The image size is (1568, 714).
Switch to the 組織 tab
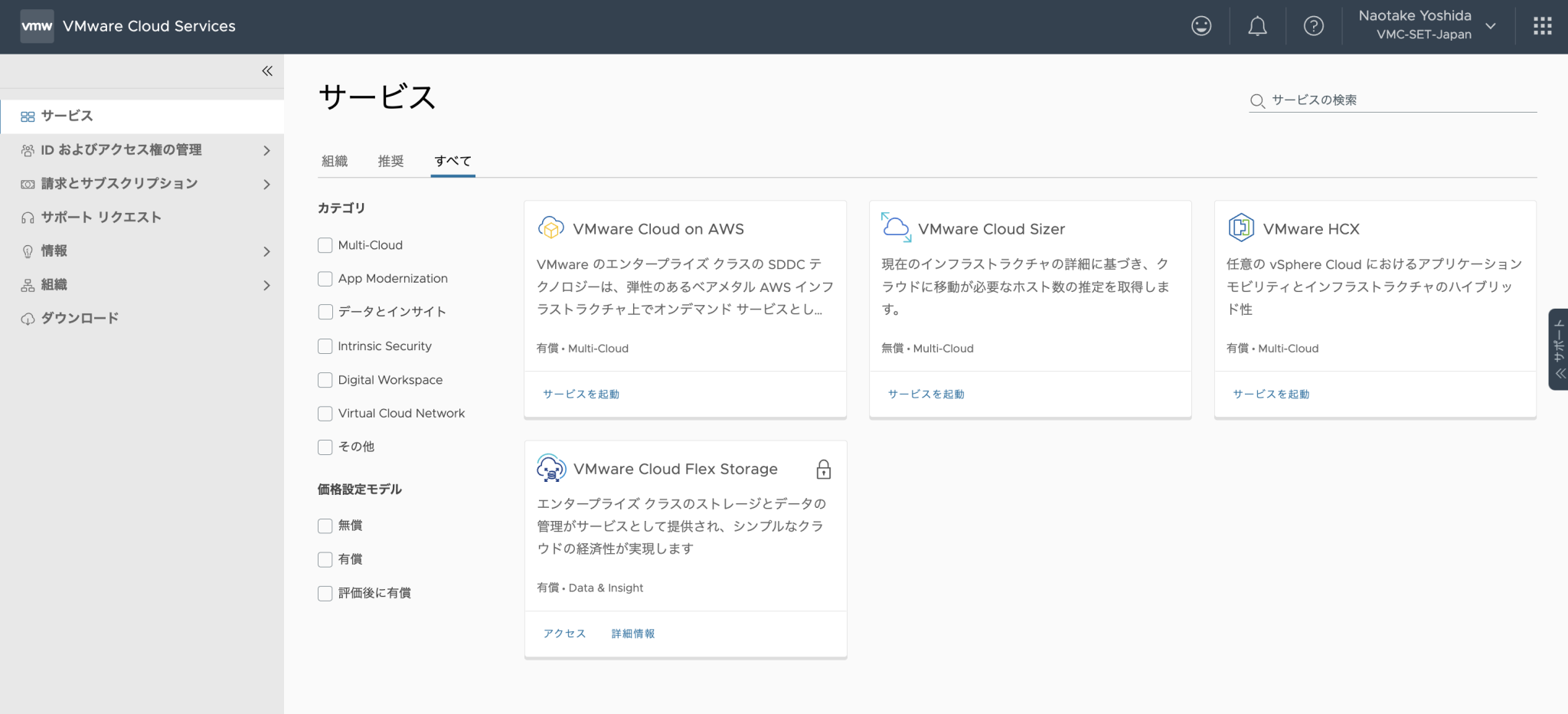point(335,161)
